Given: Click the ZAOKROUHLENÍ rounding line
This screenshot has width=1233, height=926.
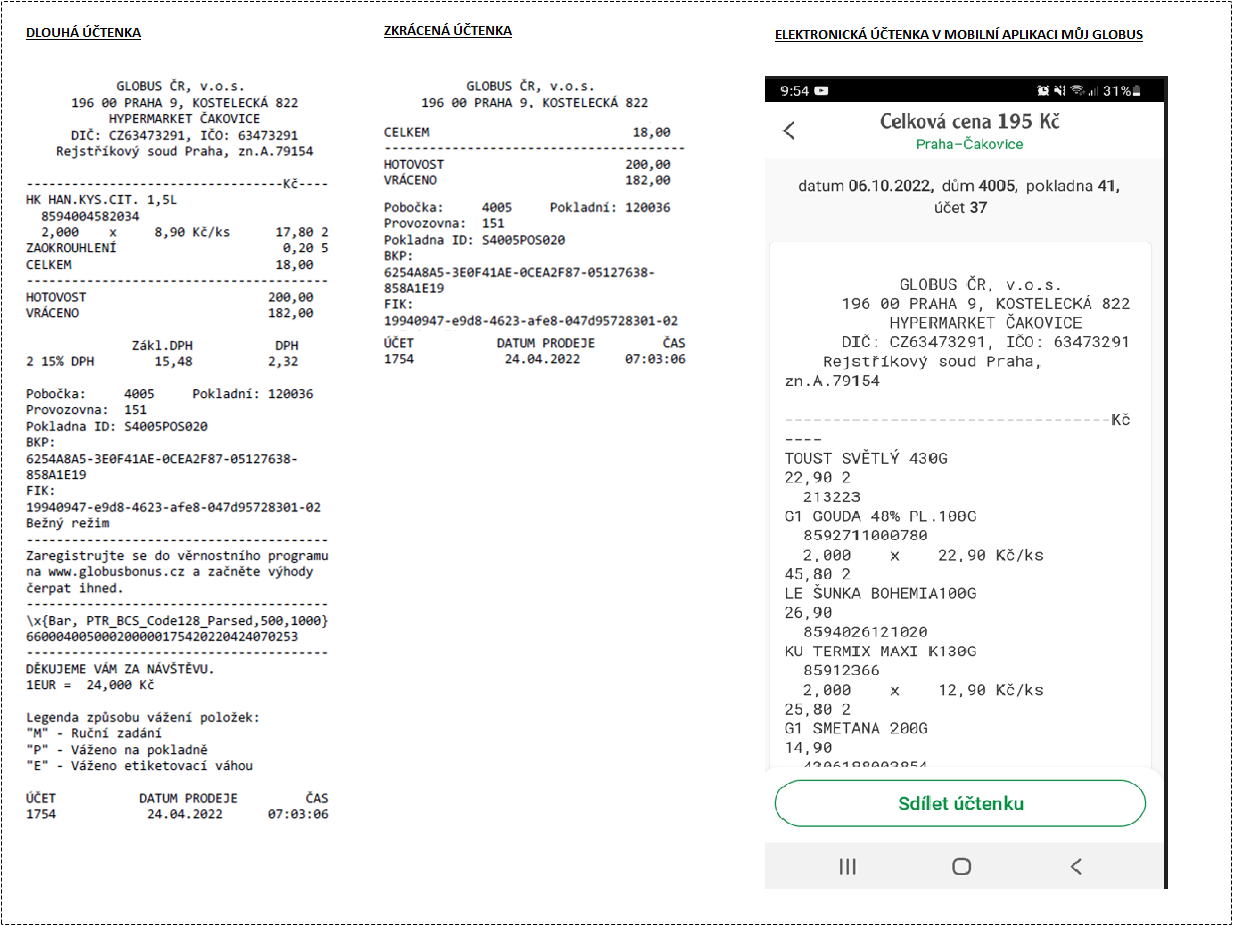Looking at the screenshot, I should click(176, 249).
